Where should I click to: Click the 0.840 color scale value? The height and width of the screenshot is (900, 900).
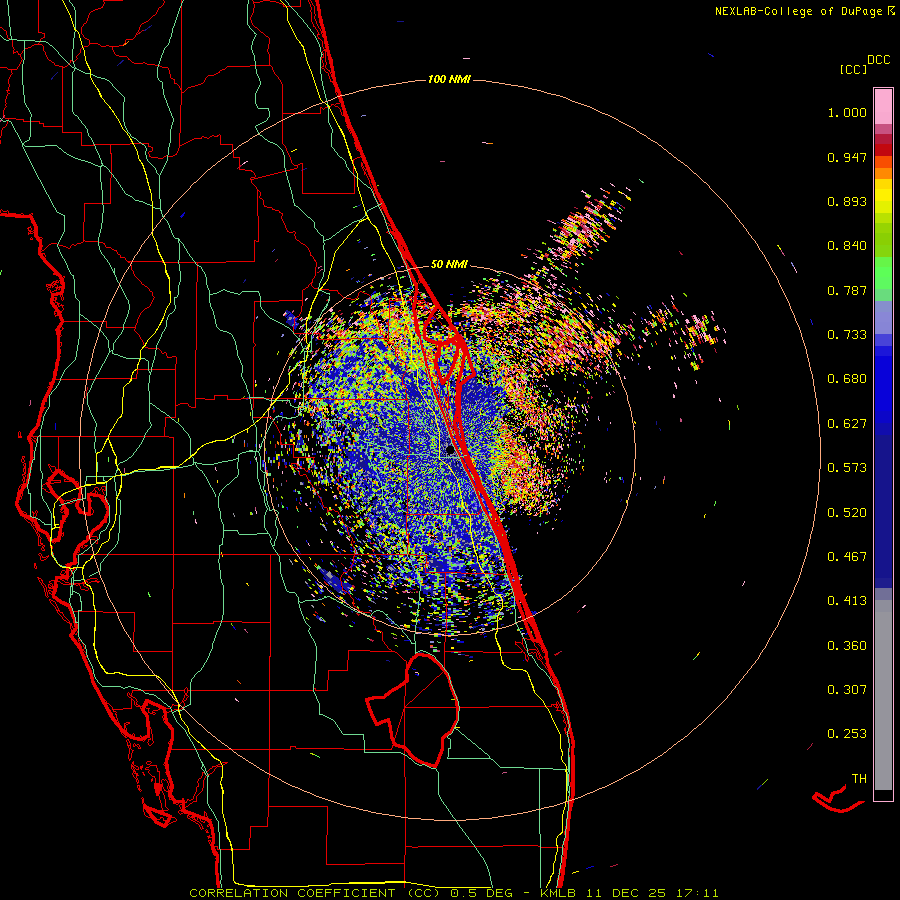coord(847,246)
